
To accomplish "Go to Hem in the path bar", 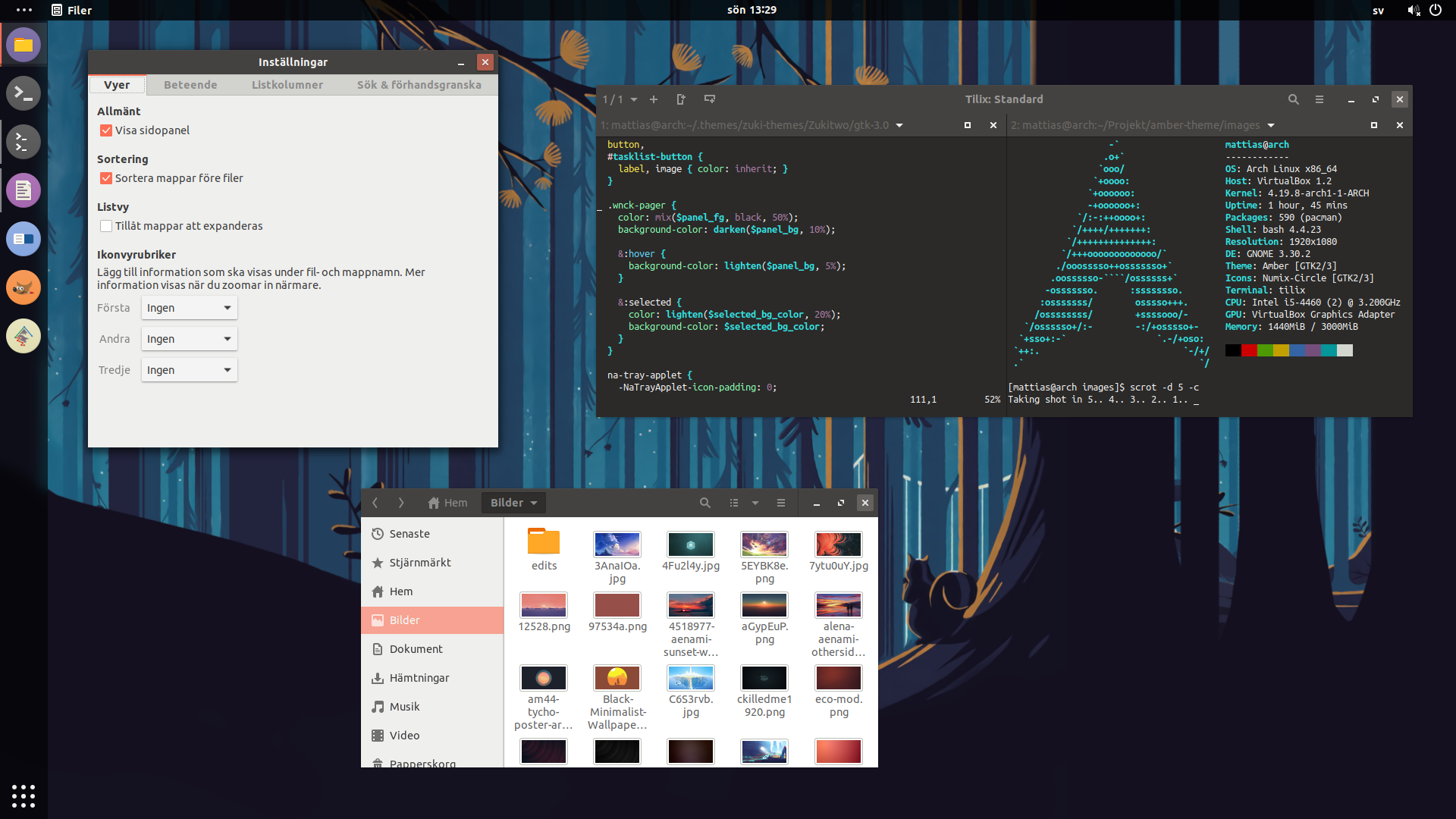I will click(447, 503).
